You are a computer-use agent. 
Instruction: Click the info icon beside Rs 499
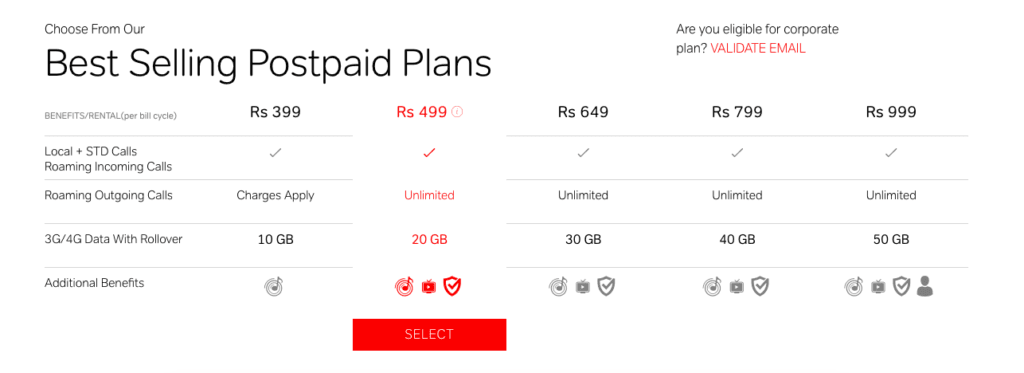[457, 112]
